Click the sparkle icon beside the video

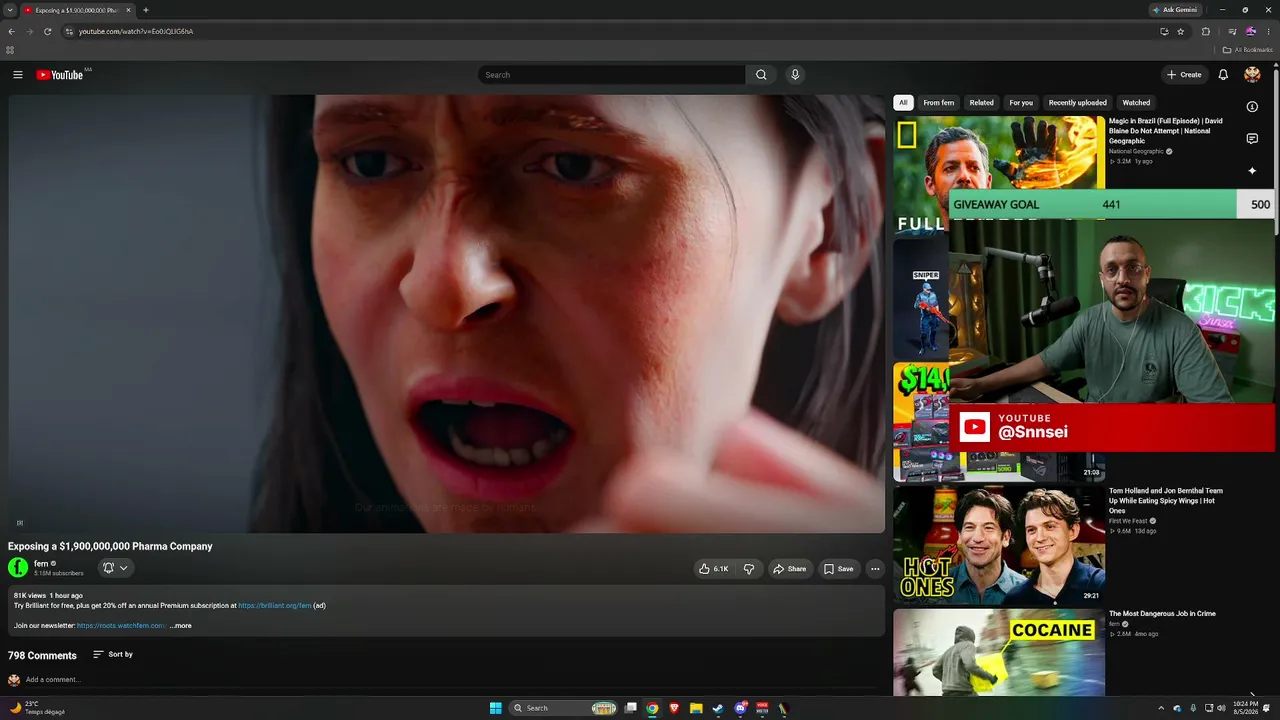[1252, 171]
